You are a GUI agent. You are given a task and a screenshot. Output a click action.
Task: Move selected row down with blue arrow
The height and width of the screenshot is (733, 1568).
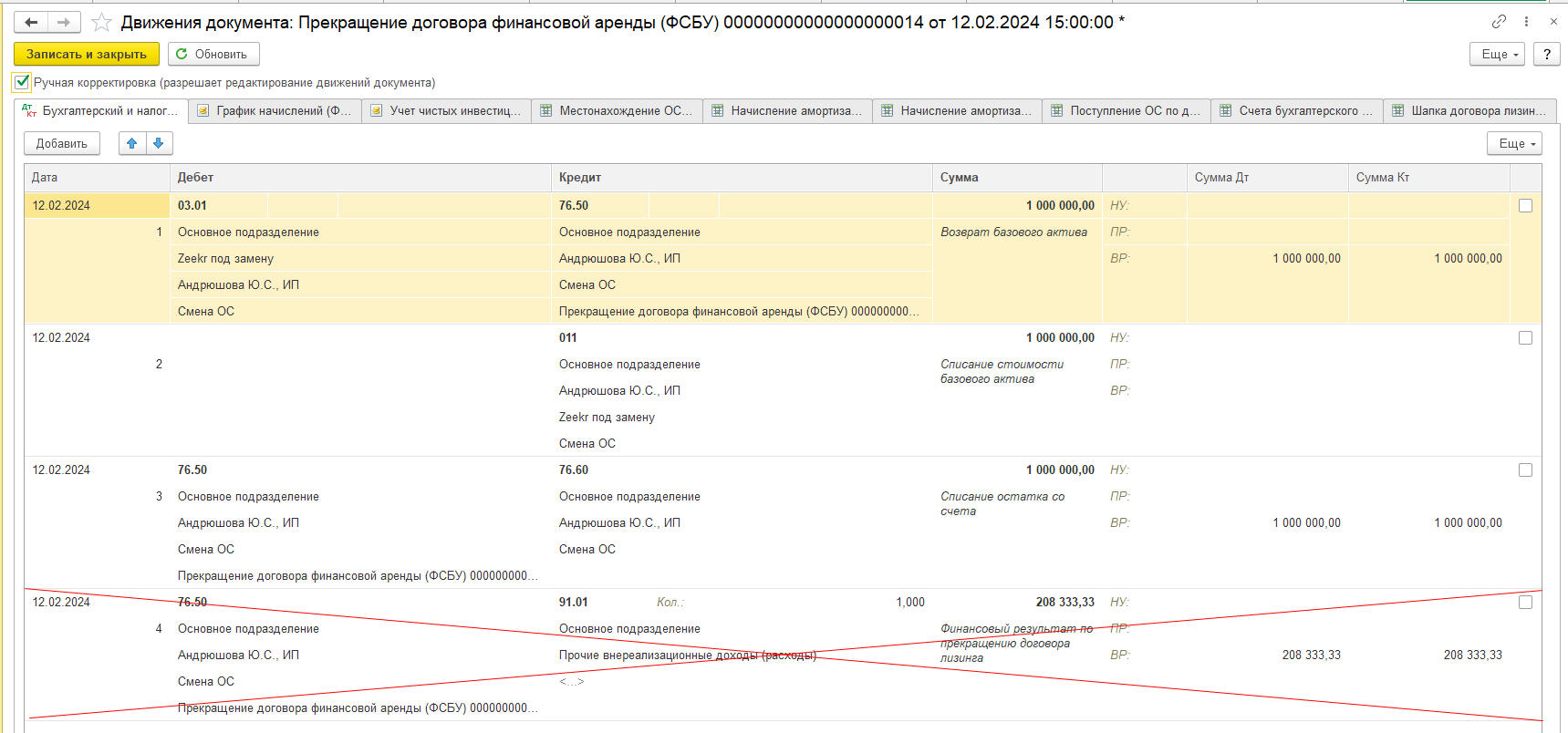(x=159, y=143)
